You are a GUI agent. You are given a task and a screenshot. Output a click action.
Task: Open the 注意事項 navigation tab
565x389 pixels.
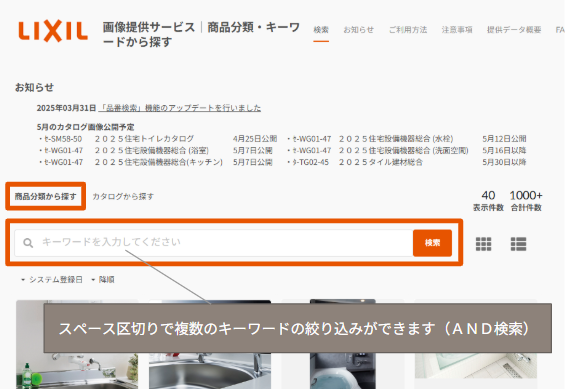coord(457,30)
